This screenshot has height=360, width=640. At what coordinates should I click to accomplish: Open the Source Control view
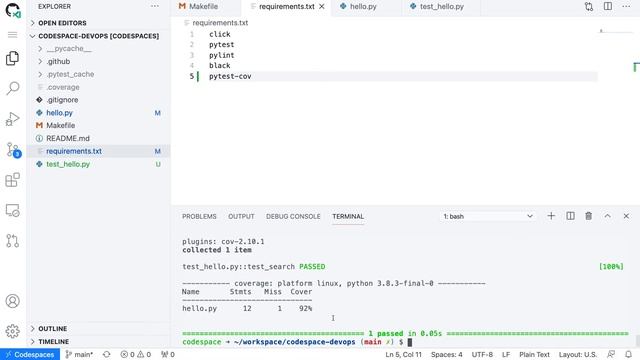pyautogui.click(x=13, y=149)
